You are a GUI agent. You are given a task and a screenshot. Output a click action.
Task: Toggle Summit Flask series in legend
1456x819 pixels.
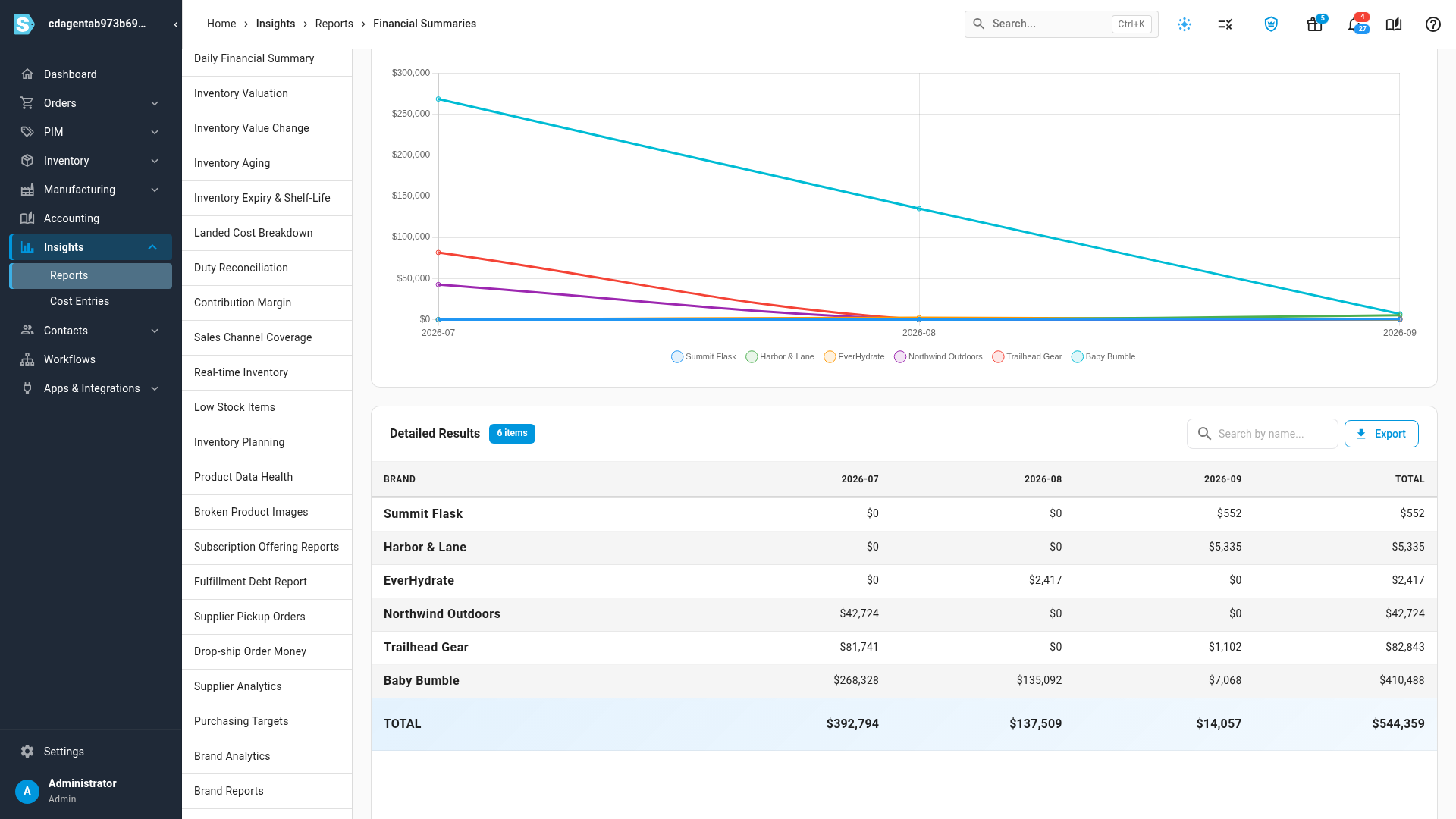tap(704, 357)
